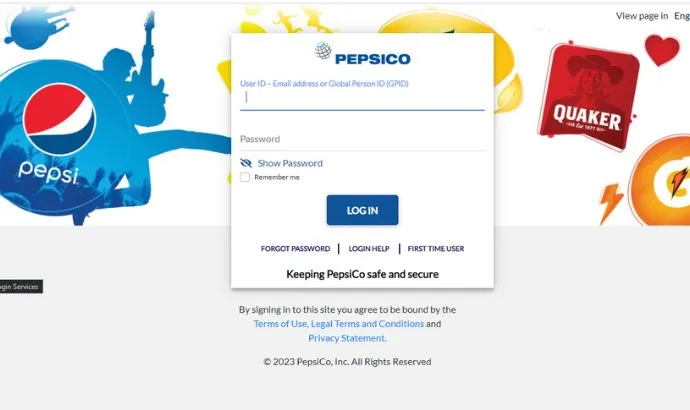Click the orange lightning bolt icon
The height and width of the screenshot is (410, 690).
click(x=611, y=202)
